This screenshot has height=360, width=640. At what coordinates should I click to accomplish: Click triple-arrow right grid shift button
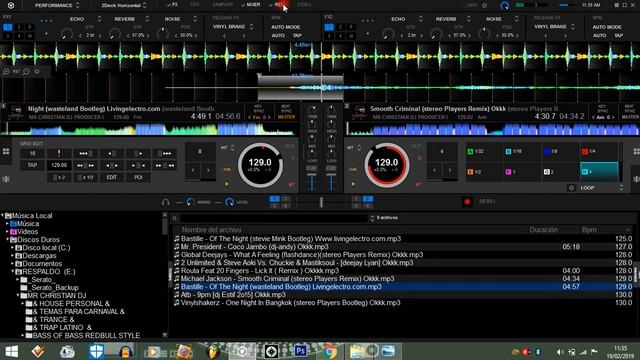(165, 153)
